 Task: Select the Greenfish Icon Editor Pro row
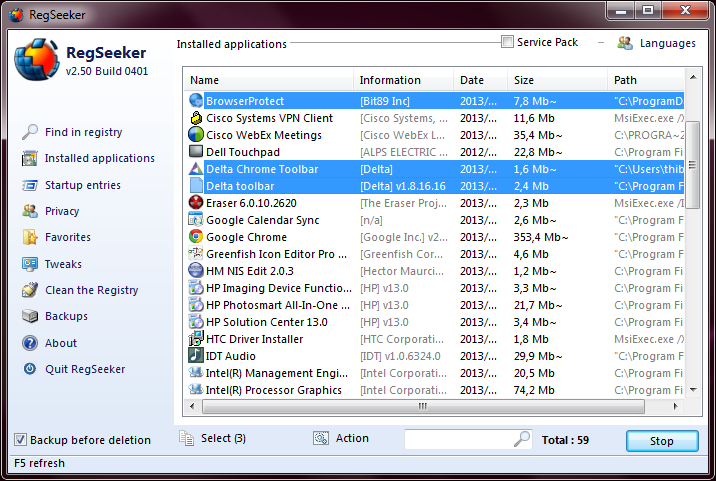(x=435, y=254)
